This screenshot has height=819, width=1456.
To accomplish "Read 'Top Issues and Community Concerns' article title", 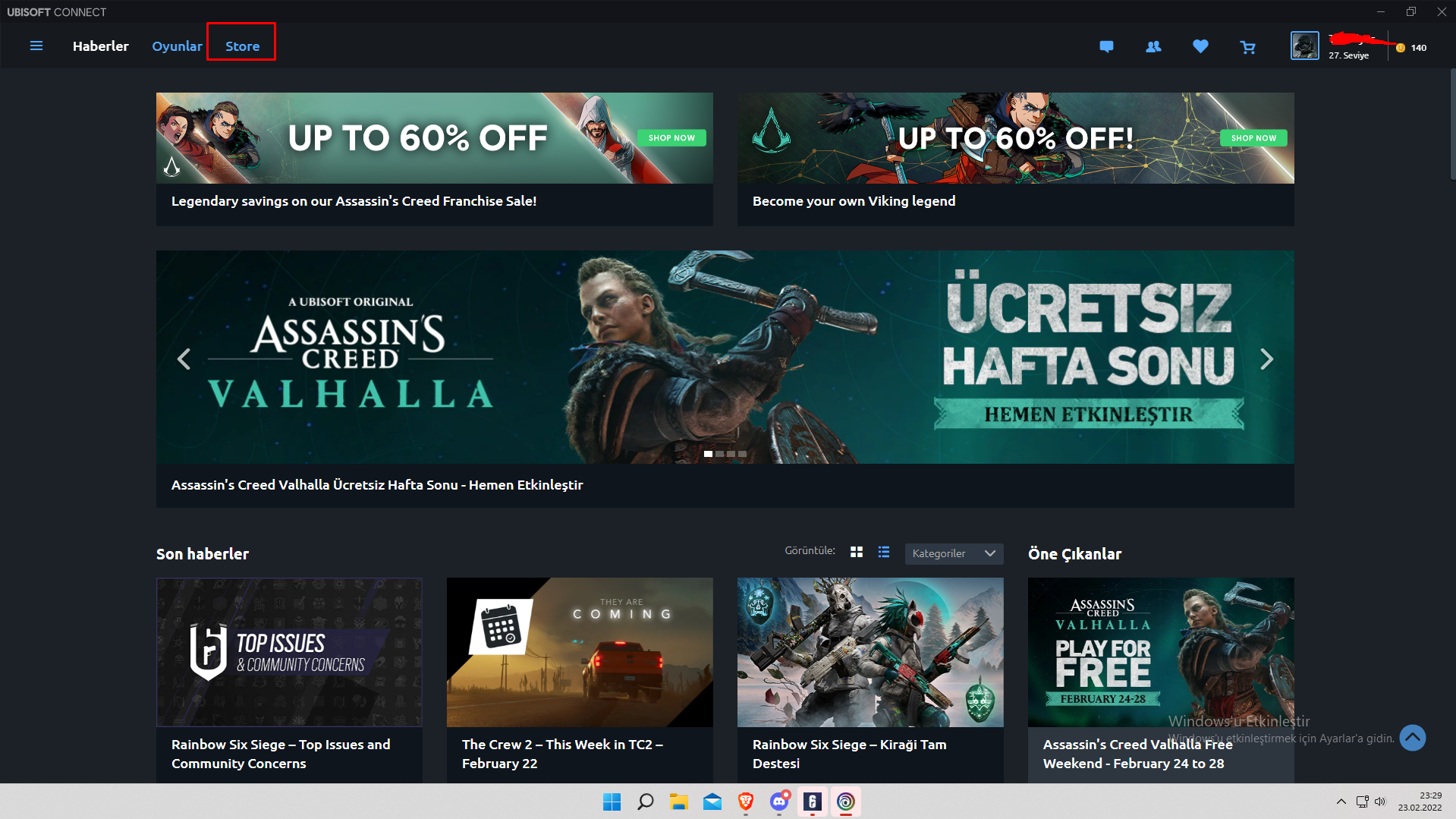I will (x=281, y=754).
